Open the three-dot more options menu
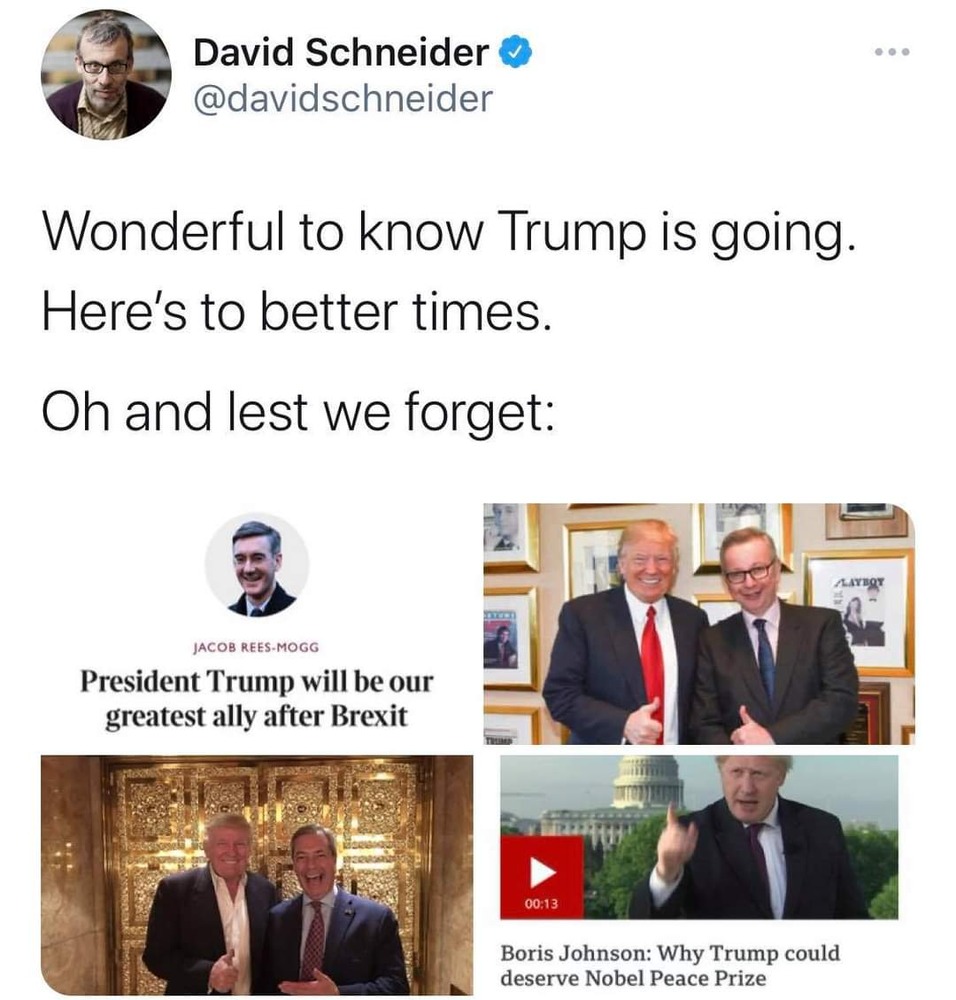The width and height of the screenshot is (956, 1000). (892, 52)
